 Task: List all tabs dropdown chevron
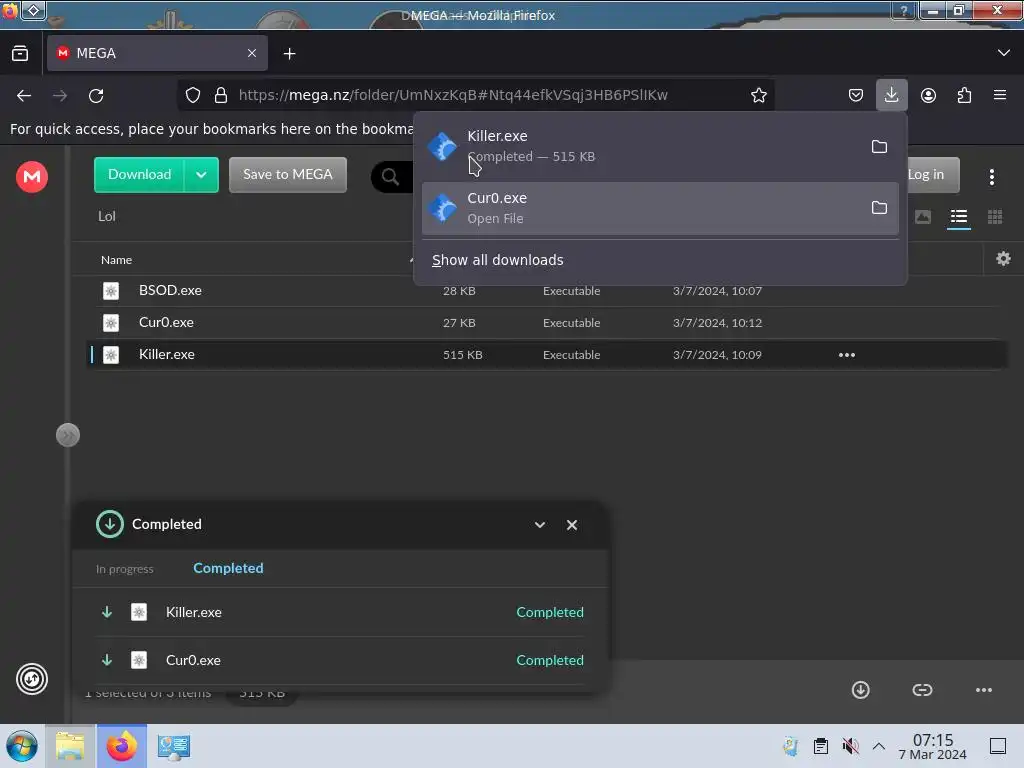(x=1003, y=53)
